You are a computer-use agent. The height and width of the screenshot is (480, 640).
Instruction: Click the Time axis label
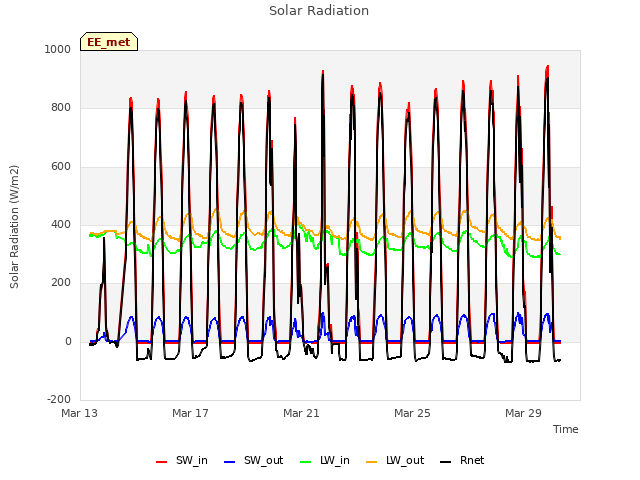pyautogui.click(x=565, y=429)
